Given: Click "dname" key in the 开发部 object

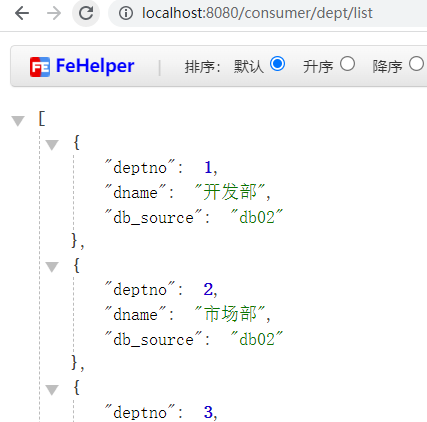Looking at the screenshot, I should pos(135,192).
